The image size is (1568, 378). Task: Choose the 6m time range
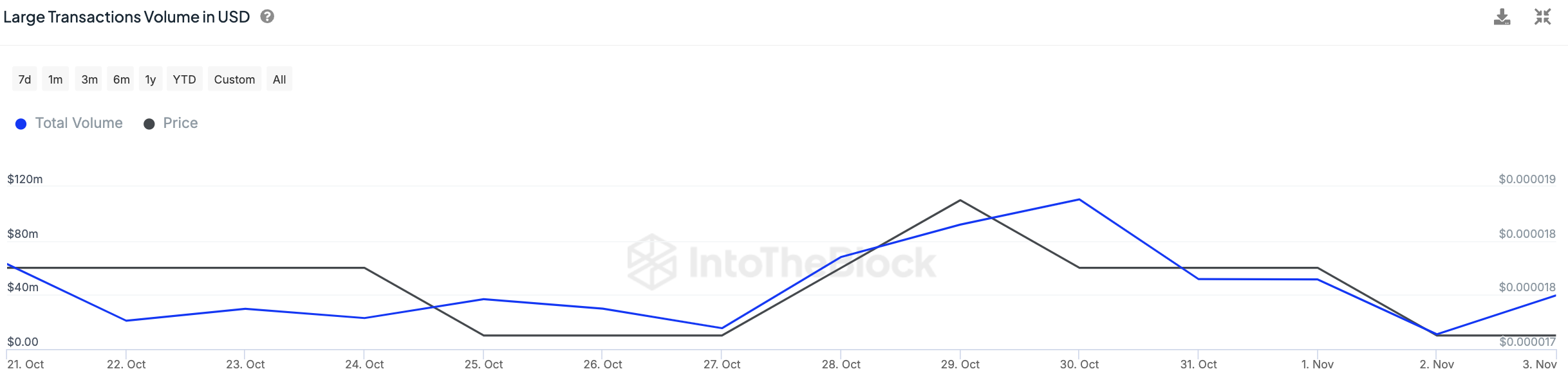(121, 79)
